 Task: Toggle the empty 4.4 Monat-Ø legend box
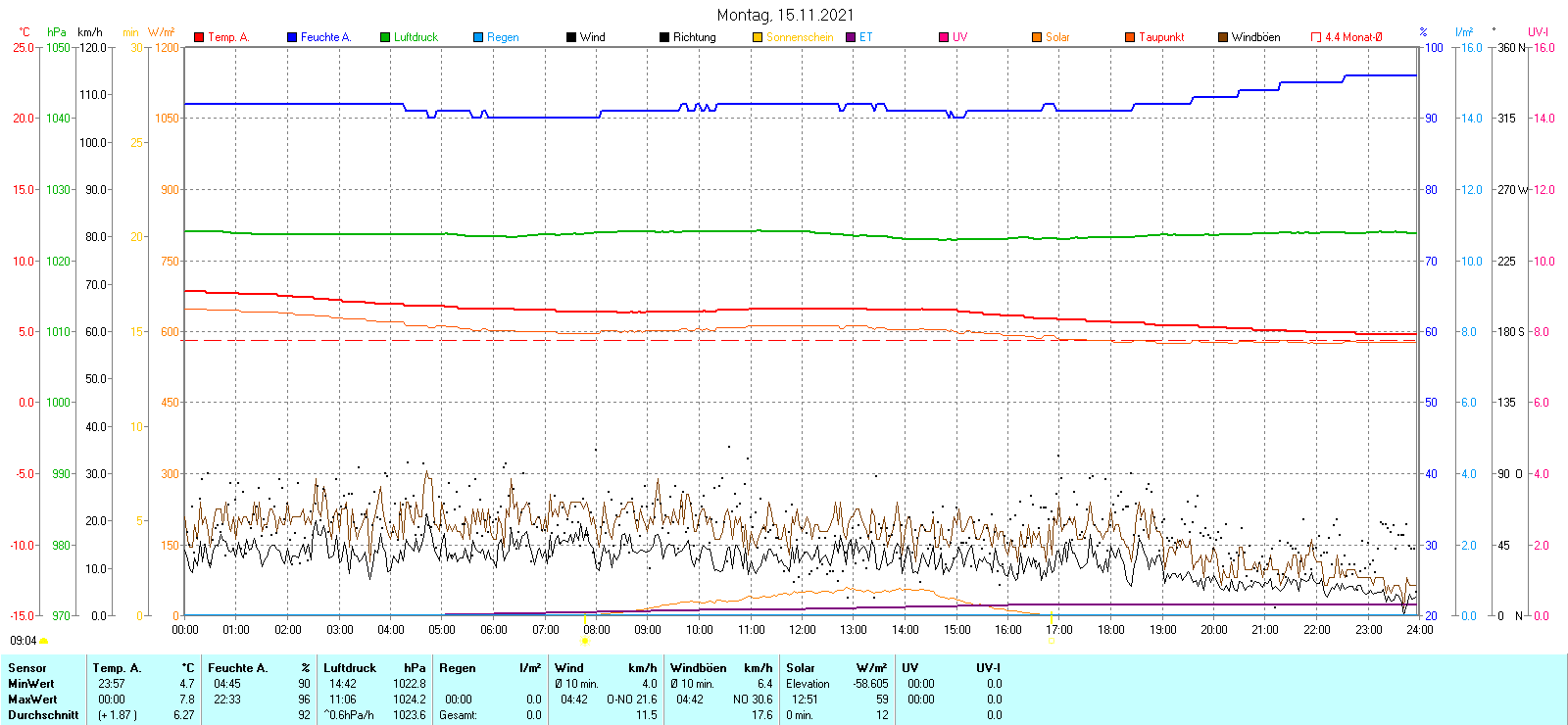point(1316,37)
